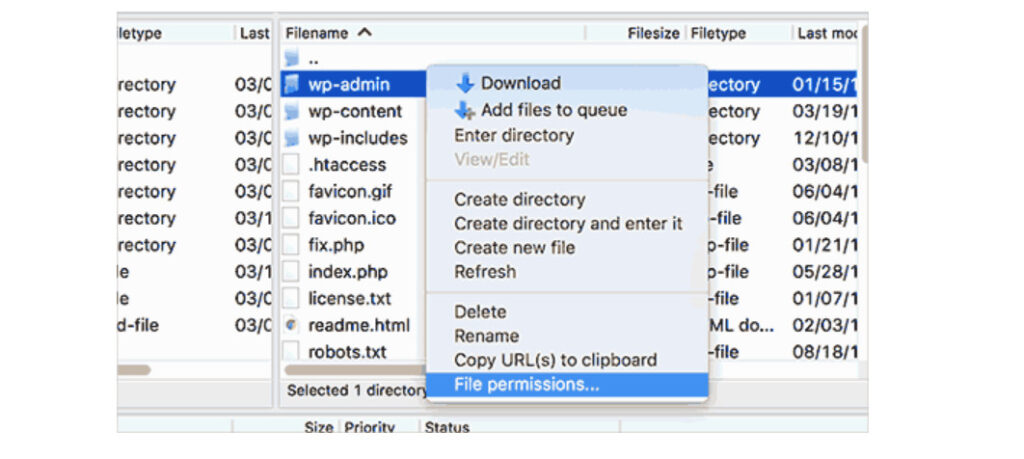Click the '..' parent directory entry
This screenshot has height=459, width=1024.
(313, 60)
